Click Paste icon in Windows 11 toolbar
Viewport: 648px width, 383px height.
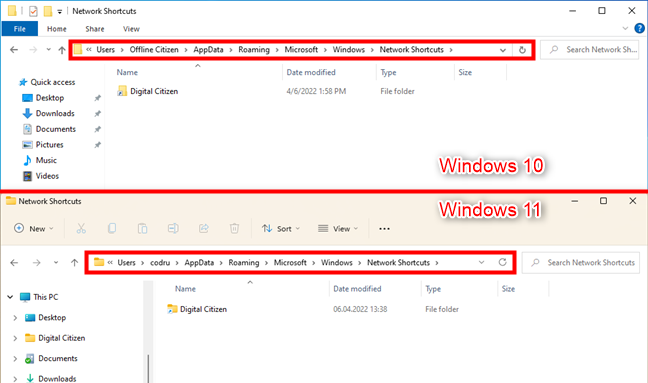(142, 228)
